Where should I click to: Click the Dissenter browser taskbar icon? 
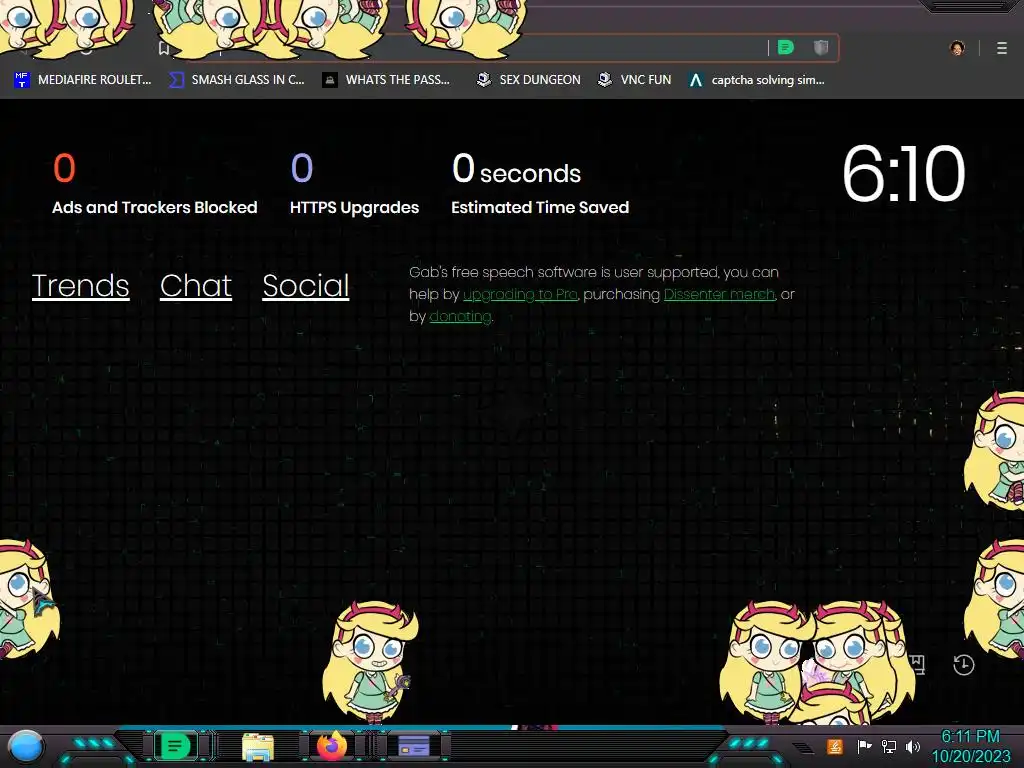pyautogui.click(x=175, y=746)
